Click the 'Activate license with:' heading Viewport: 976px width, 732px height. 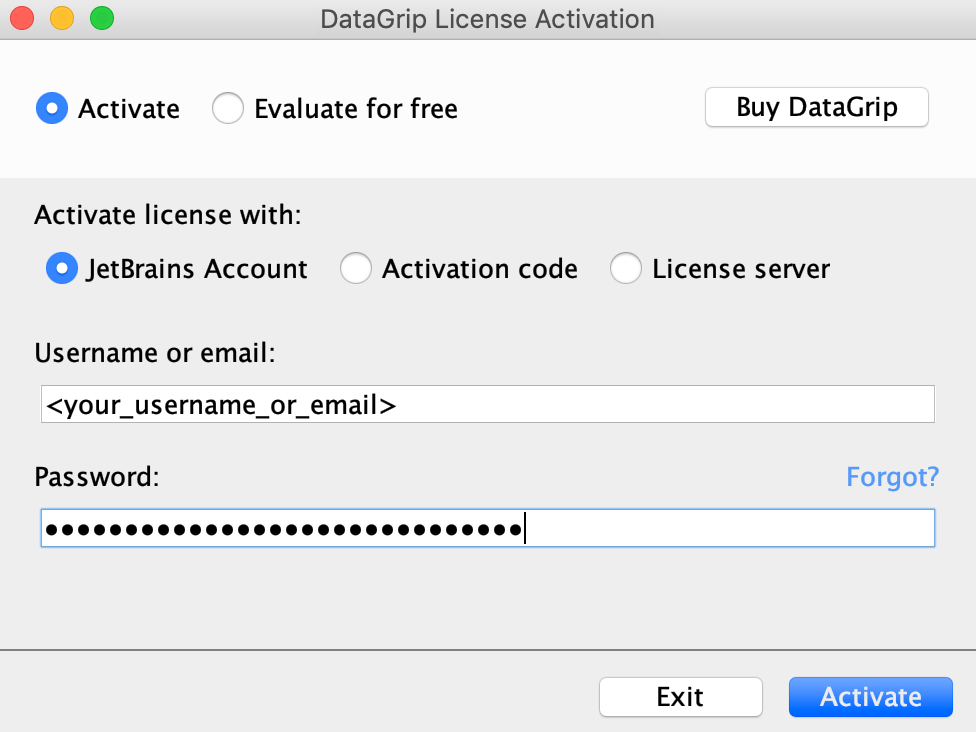[168, 215]
